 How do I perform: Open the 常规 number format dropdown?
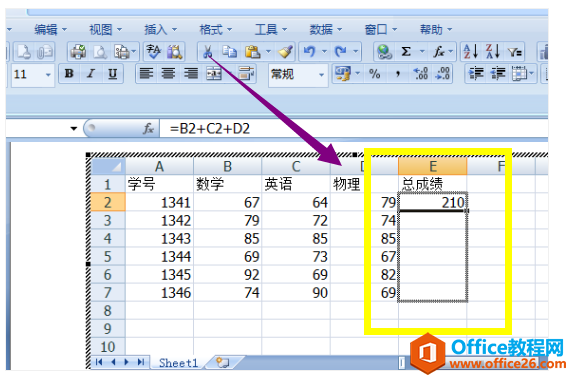[322, 75]
